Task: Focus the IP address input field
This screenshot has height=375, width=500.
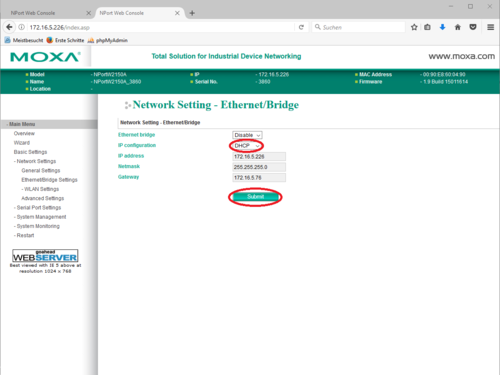Action: 259,156
